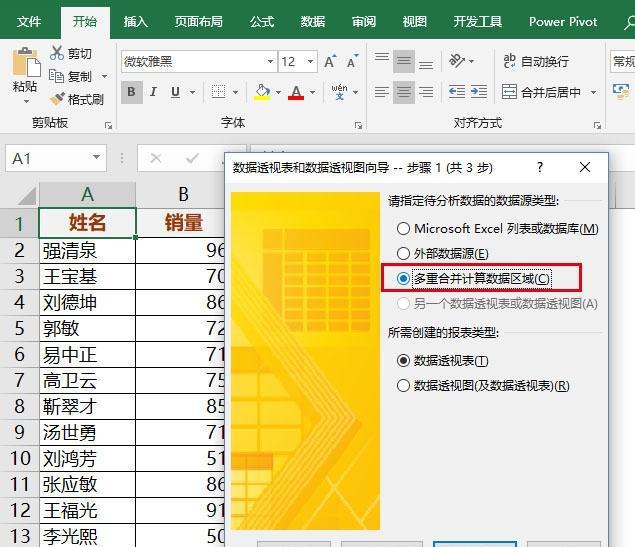Toggle 自动换行 wrap text

(535, 61)
